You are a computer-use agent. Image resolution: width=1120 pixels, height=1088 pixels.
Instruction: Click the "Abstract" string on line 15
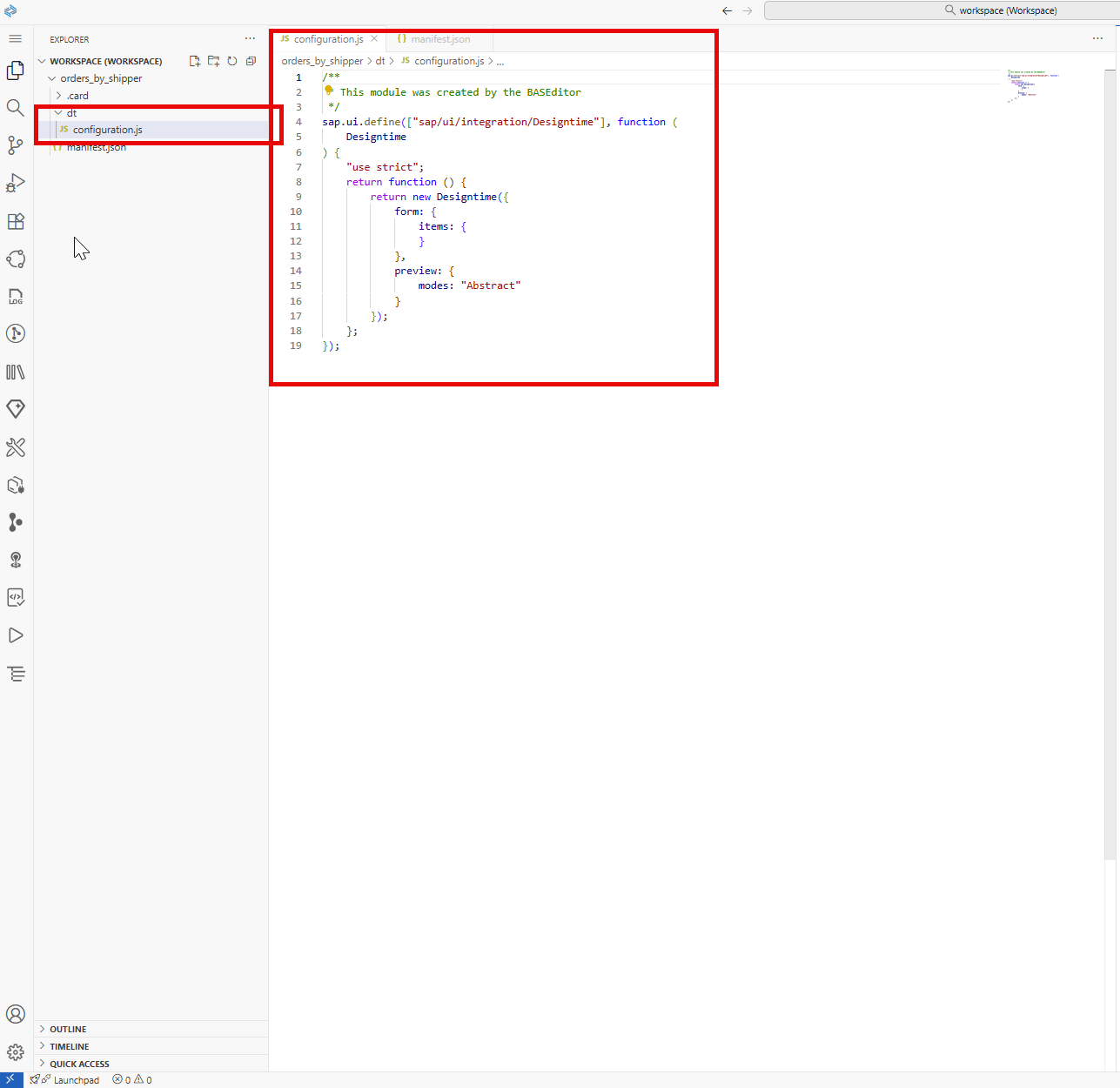point(491,285)
